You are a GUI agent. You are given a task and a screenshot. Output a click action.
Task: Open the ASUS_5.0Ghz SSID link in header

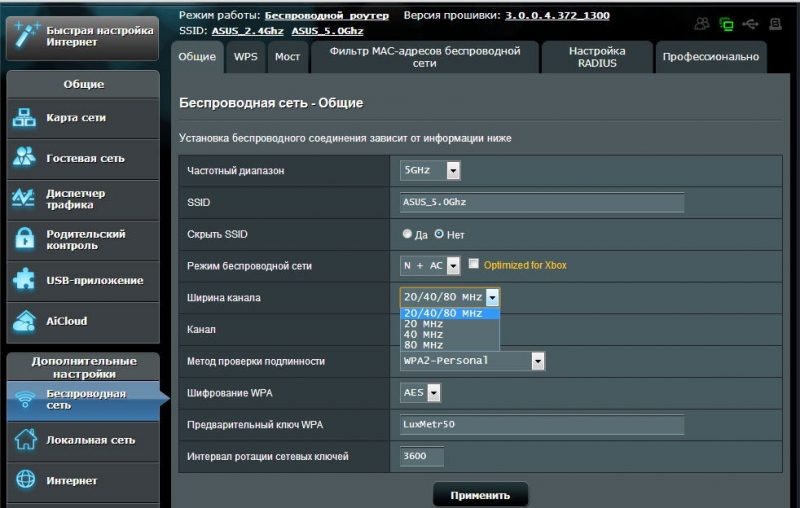coord(328,31)
